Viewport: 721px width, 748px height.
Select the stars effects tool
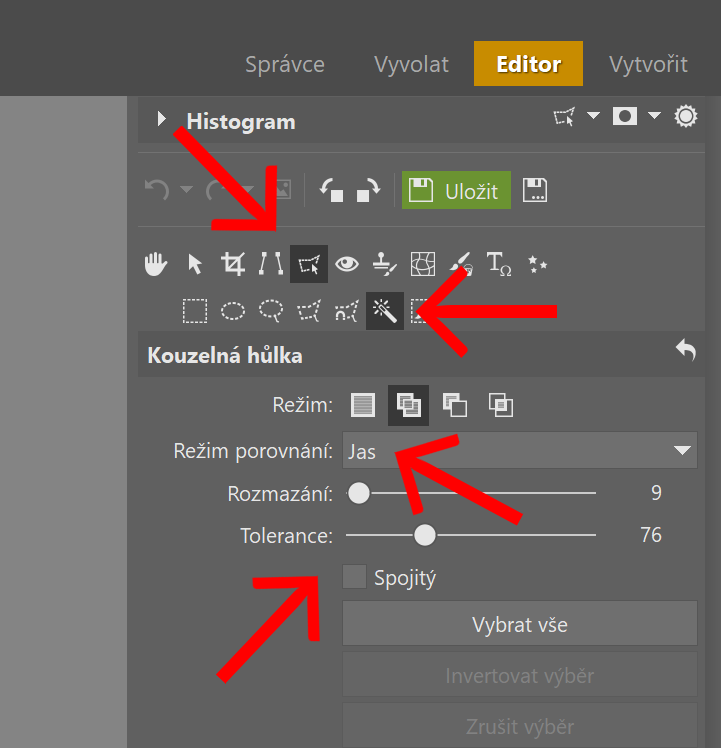[537, 264]
